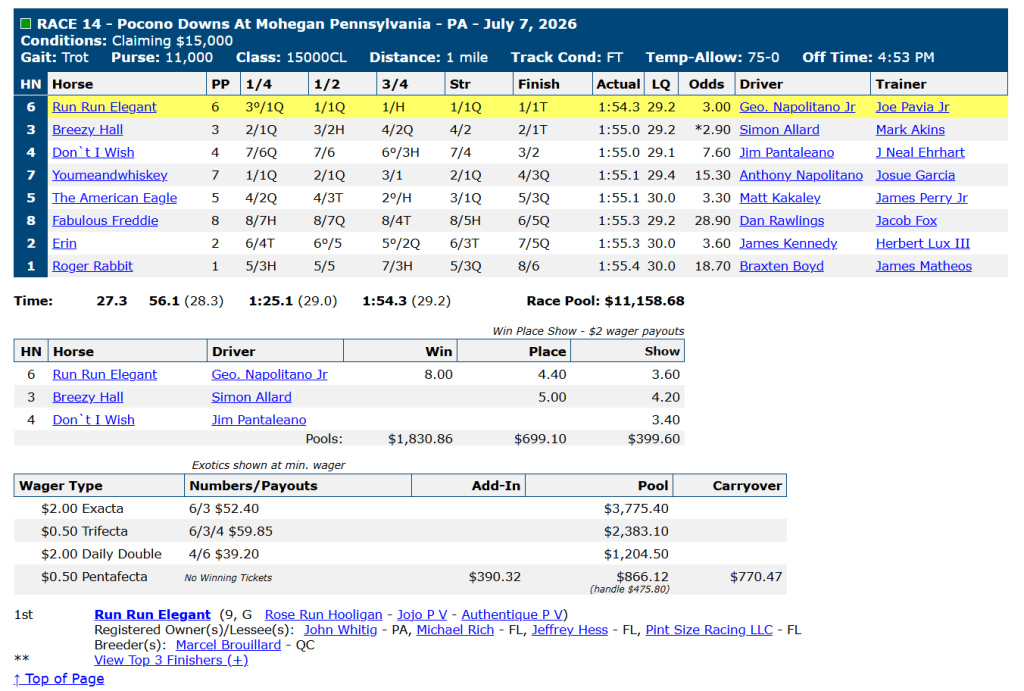The height and width of the screenshot is (691, 1024).
Task: Open owner Pint Size Racing LLC link
Action: 709,630
